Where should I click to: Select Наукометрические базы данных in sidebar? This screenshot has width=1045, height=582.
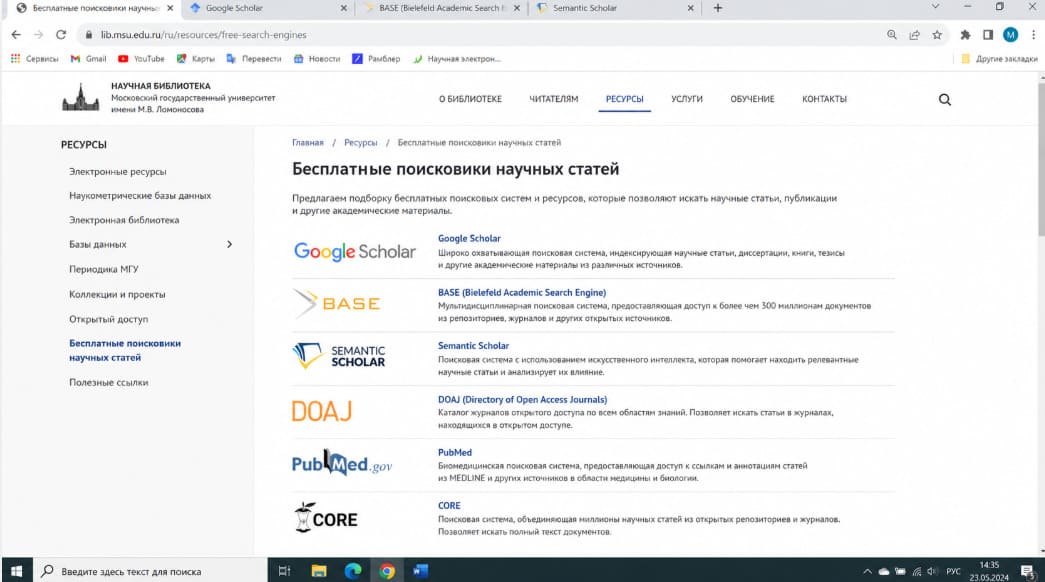click(140, 195)
